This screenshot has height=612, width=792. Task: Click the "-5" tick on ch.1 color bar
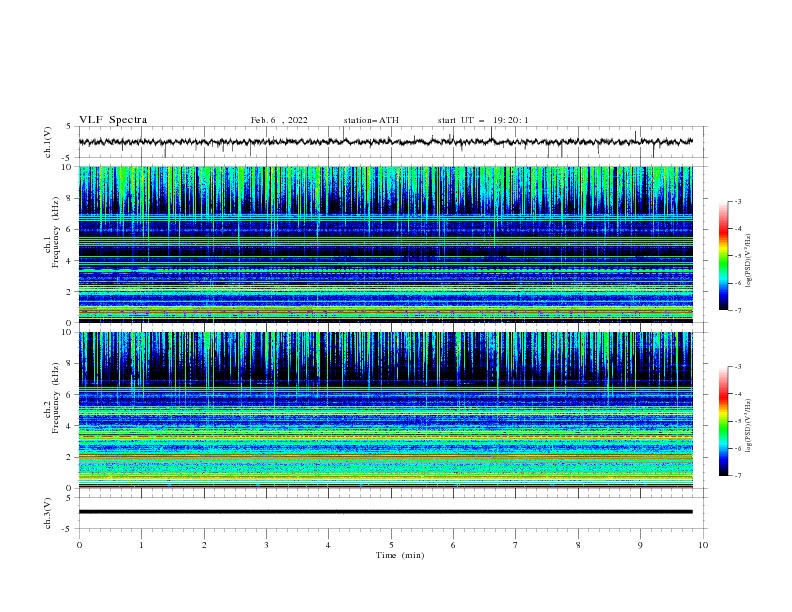[737, 256]
